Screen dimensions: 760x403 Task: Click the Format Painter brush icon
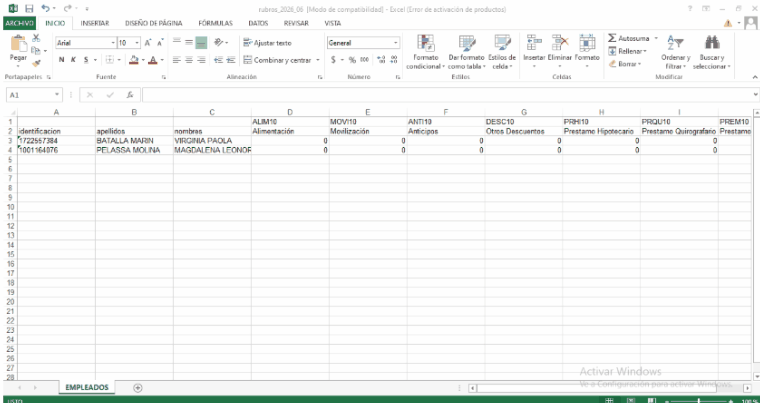tap(36, 63)
